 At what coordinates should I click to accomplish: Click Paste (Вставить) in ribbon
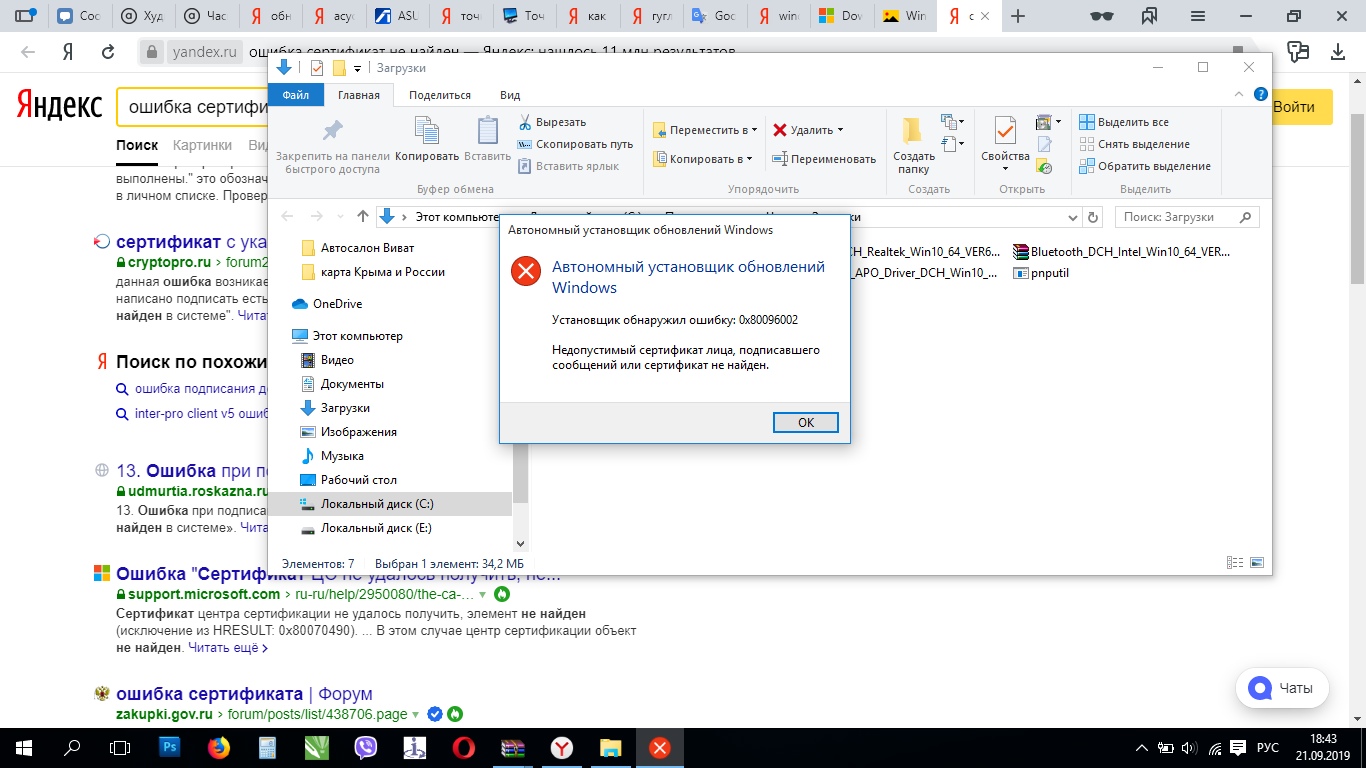[x=488, y=139]
